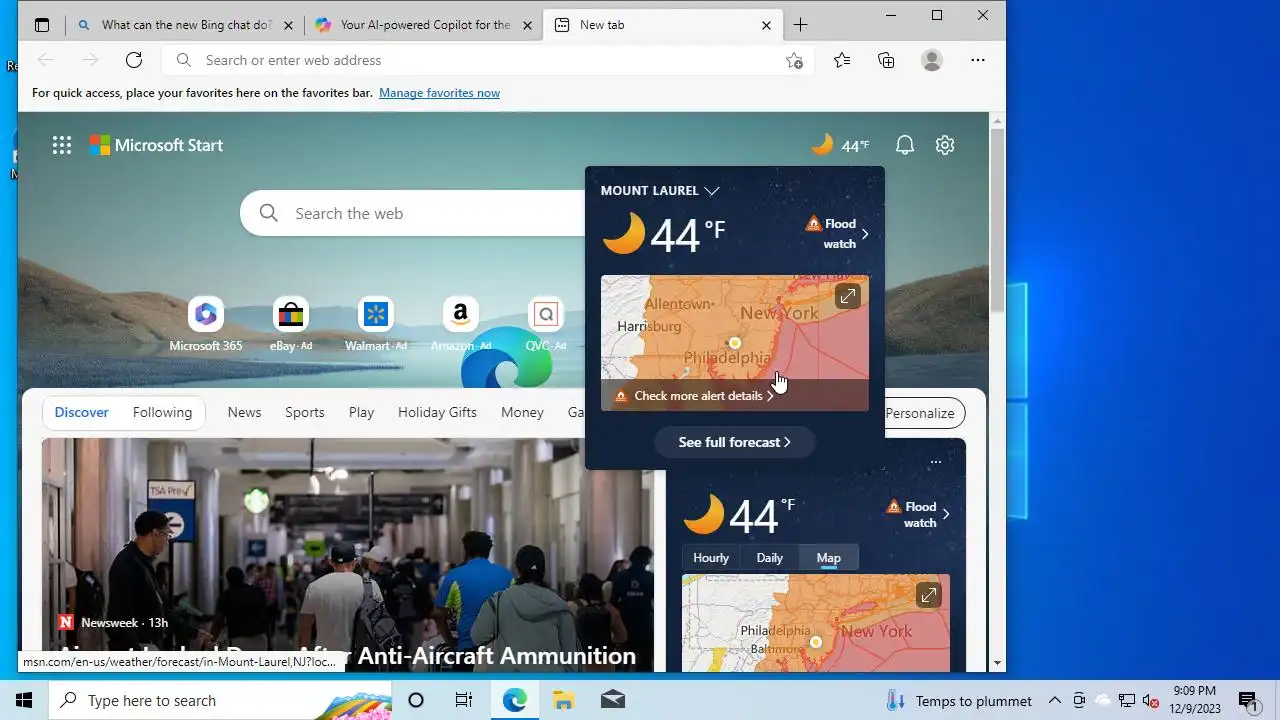Open the notifications bell

pyautogui.click(x=905, y=145)
